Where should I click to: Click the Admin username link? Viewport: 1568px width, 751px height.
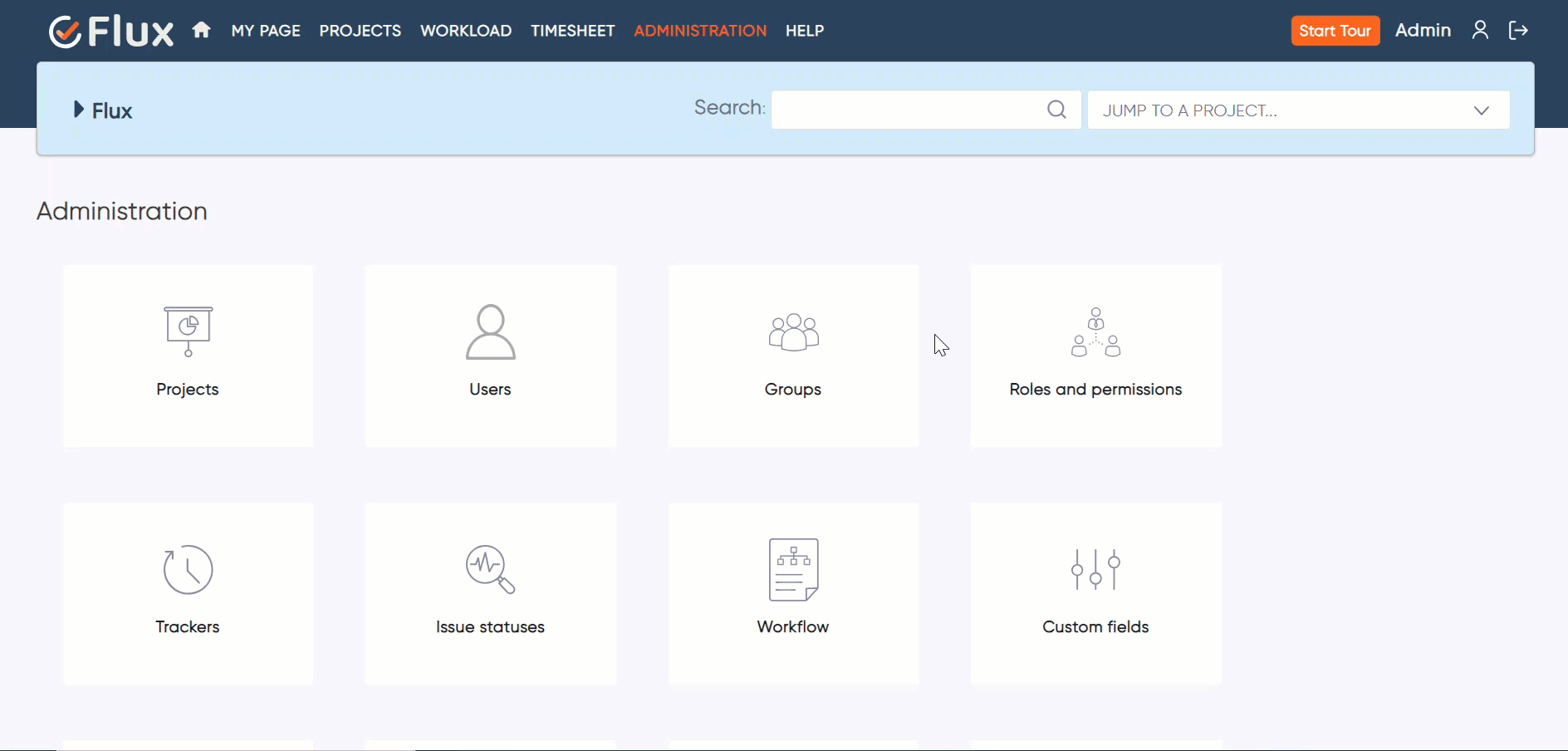click(x=1423, y=31)
